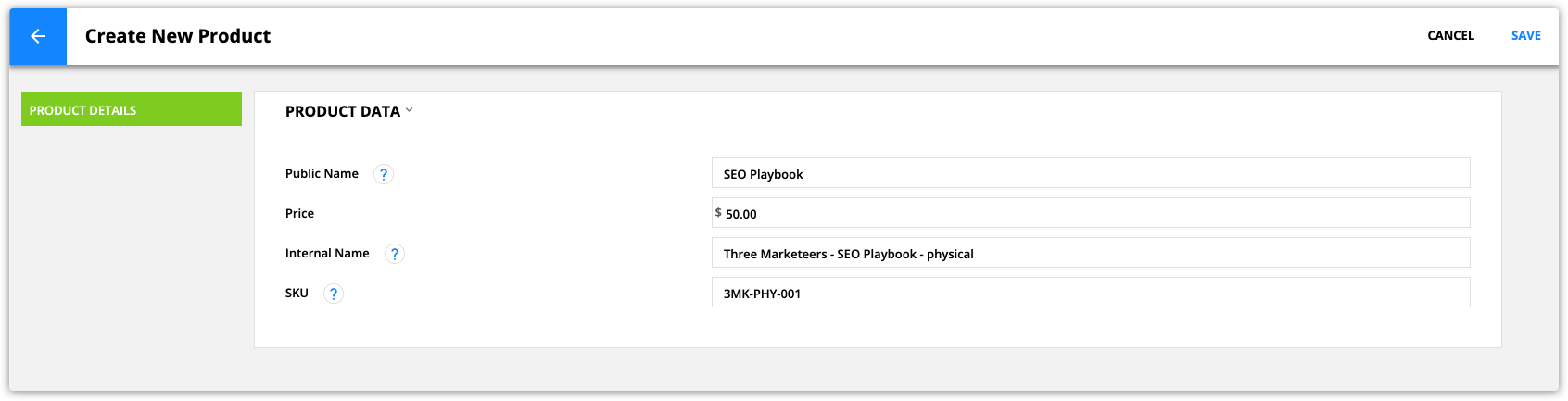Select the SKU field with 3MK-PHY-001
This screenshot has height=401, width=1568.
pyautogui.click(x=1091, y=293)
